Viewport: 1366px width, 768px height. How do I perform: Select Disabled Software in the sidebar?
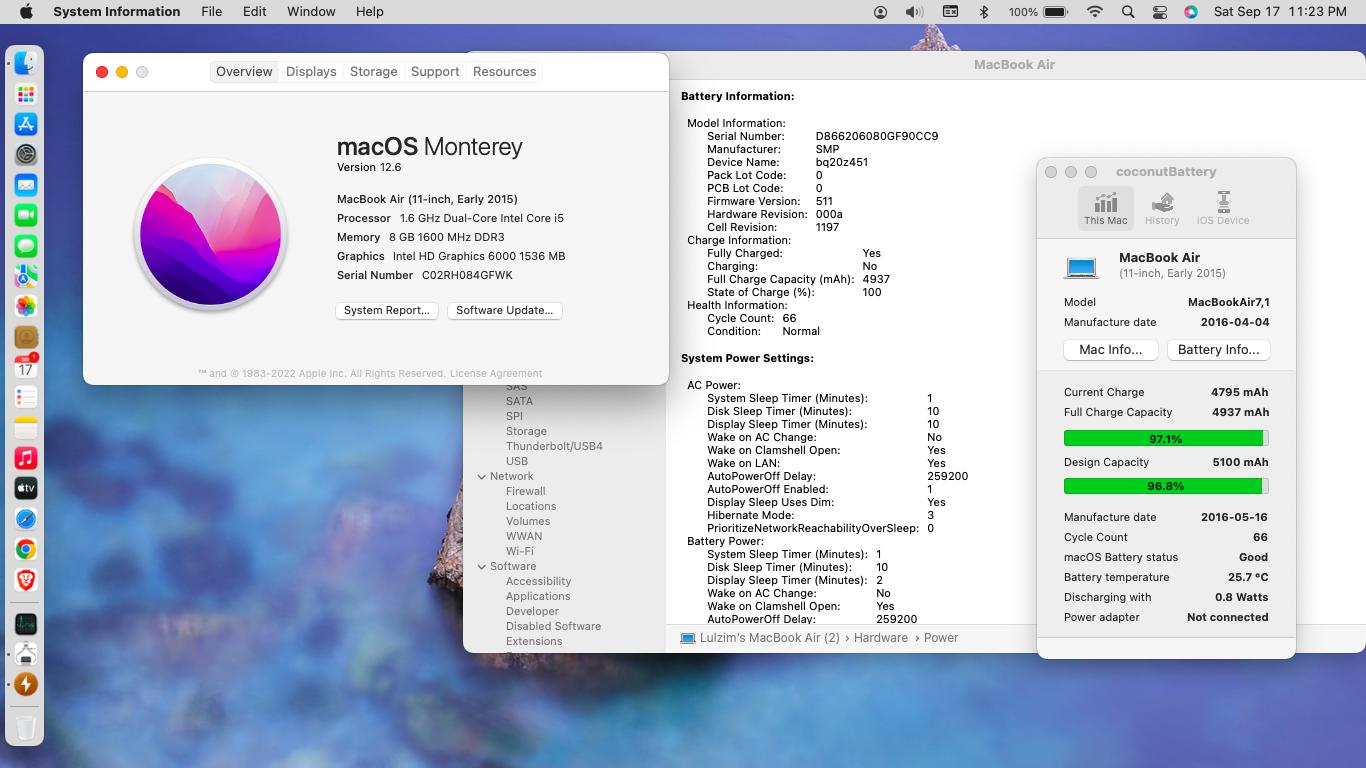click(553, 627)
